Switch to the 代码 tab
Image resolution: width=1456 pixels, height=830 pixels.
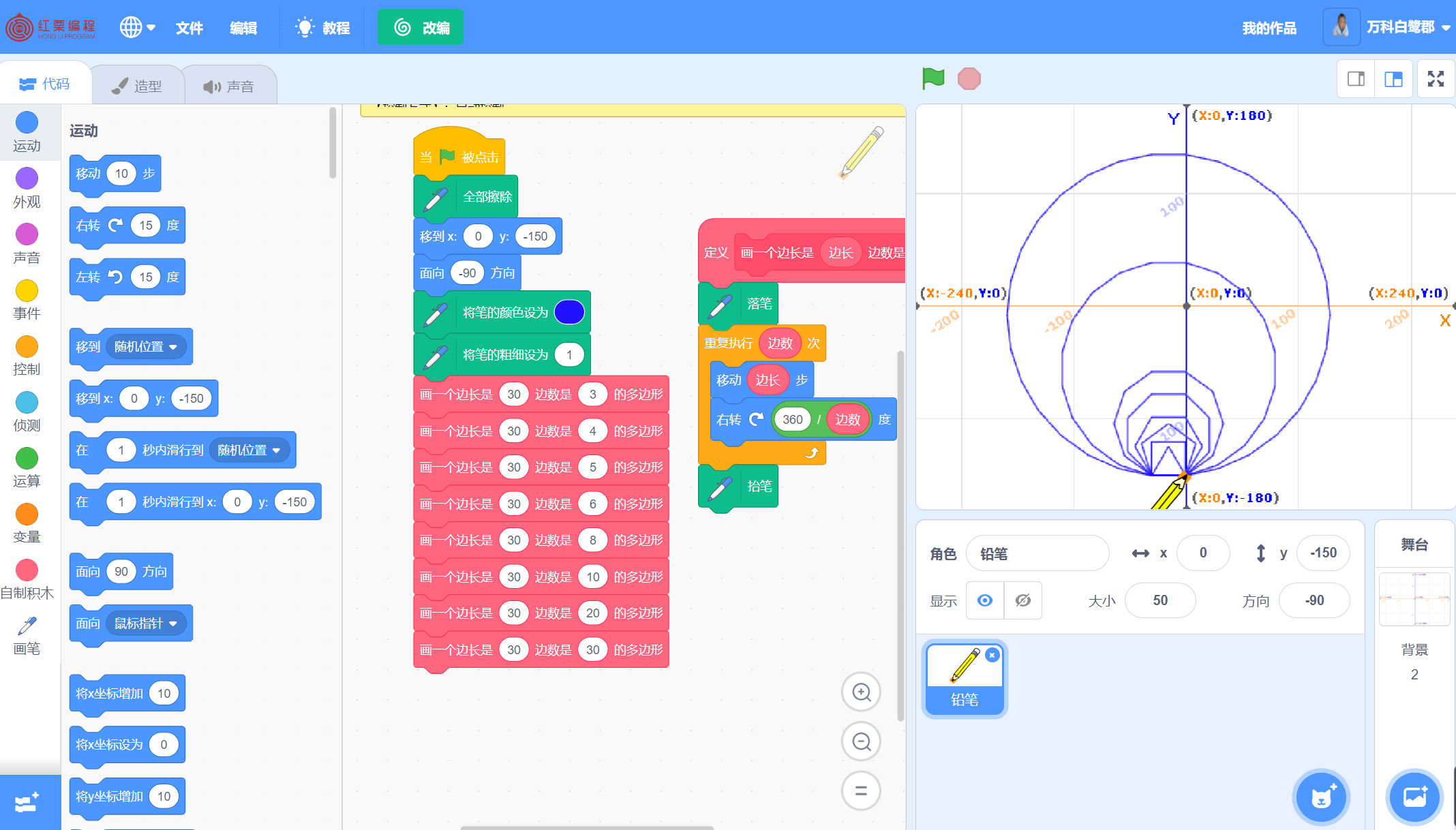point(45,84)
